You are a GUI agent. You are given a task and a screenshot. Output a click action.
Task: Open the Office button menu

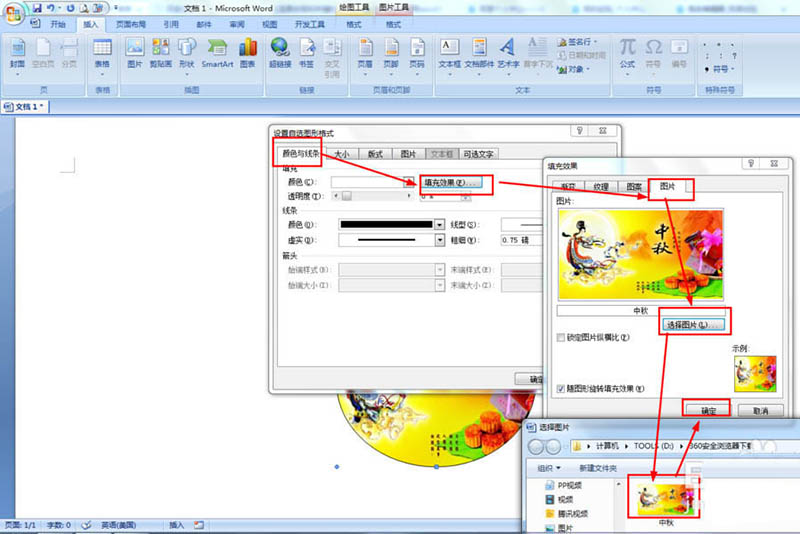(x=14, y=13)
